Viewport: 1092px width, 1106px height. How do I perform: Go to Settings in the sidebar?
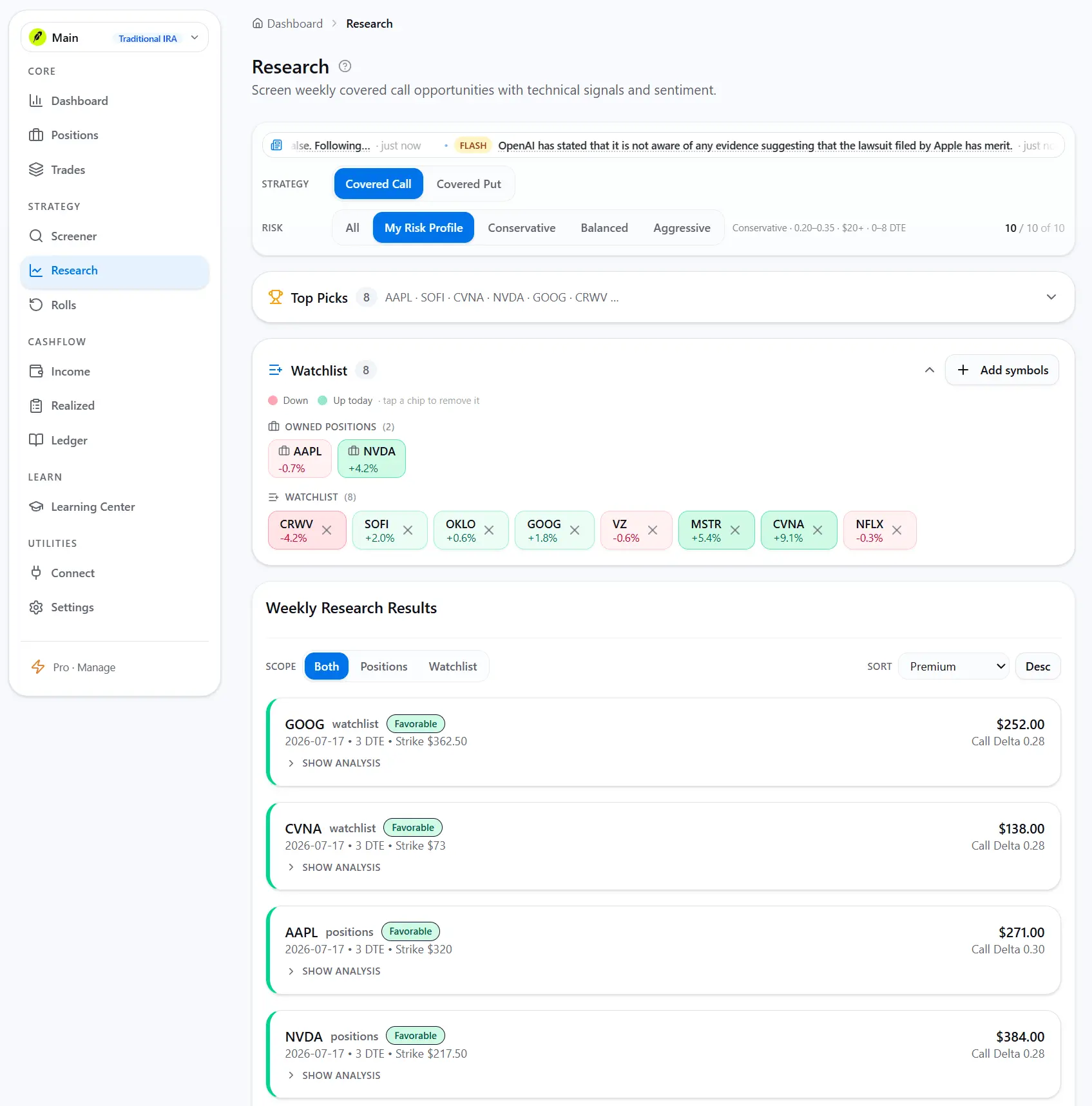(115, 607)
